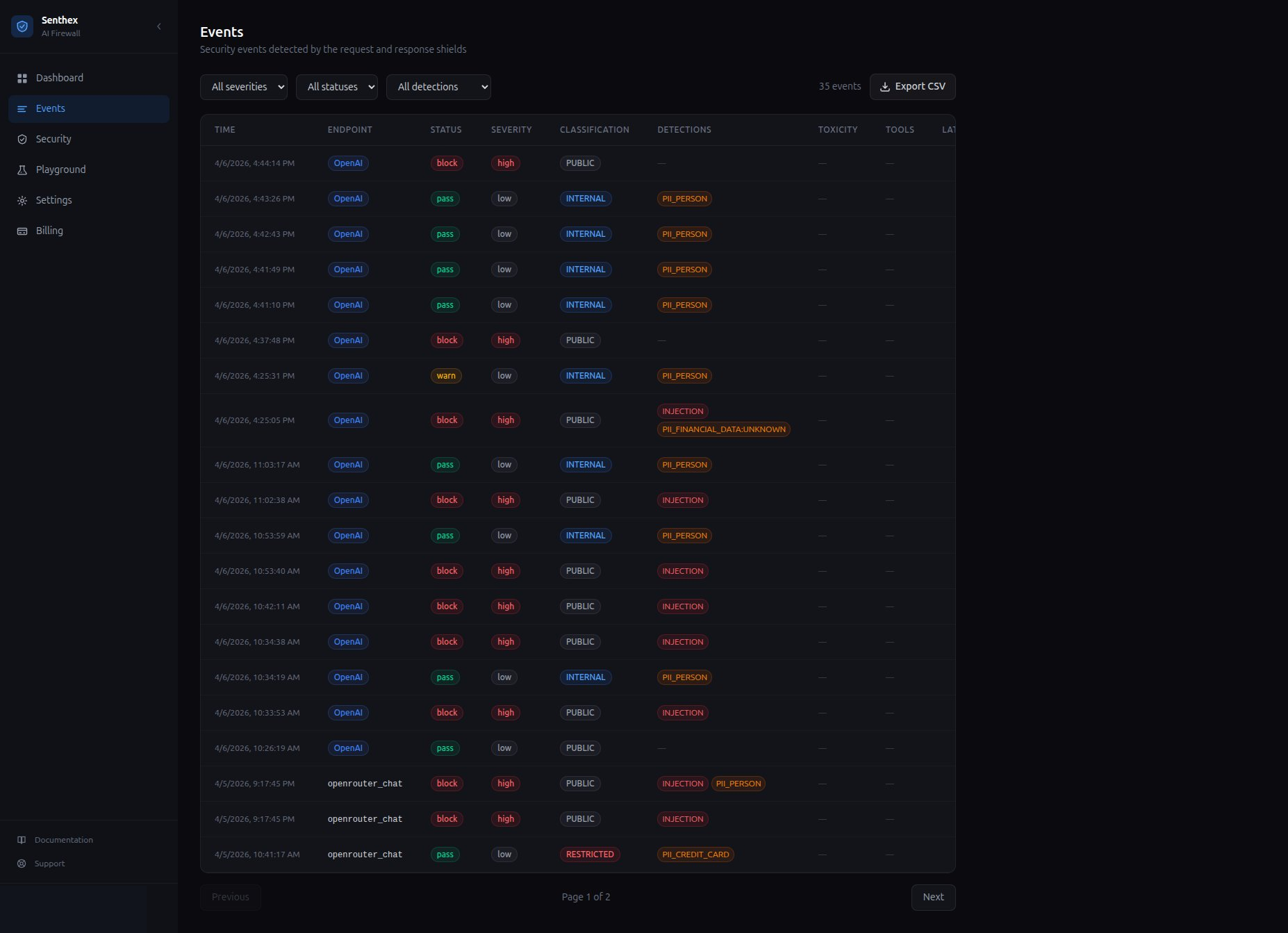Click the Detections column header
The width and height of the screenshot is (1288, 933).
tap(684, 130)
